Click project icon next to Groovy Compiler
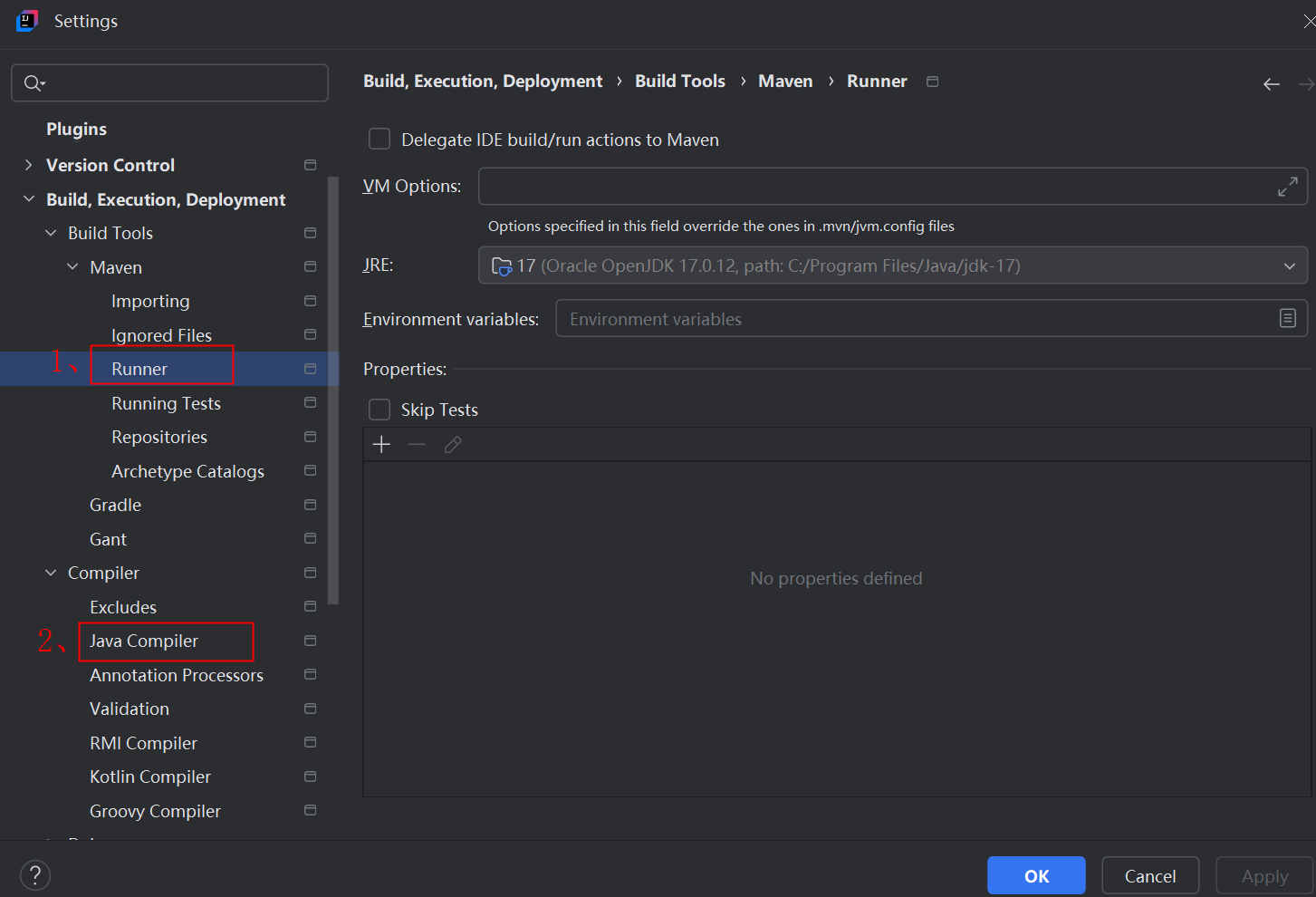This screenshot has height=897, width=1316. pos(310,810)
